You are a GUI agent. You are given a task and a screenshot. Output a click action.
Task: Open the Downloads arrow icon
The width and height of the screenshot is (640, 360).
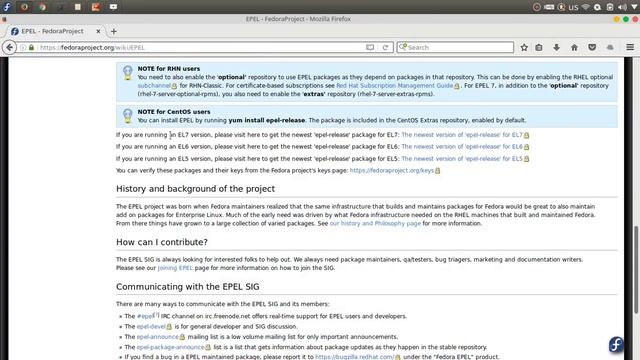point(556,47)
